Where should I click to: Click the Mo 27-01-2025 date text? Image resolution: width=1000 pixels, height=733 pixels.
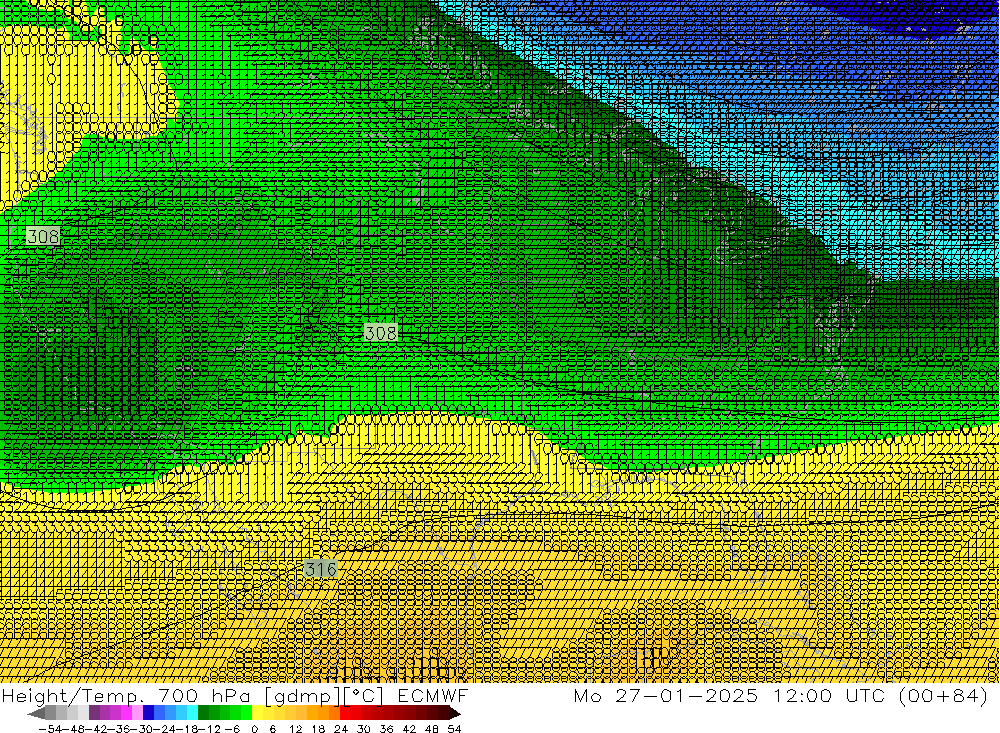pyautogui.click(x=666, y=695)
